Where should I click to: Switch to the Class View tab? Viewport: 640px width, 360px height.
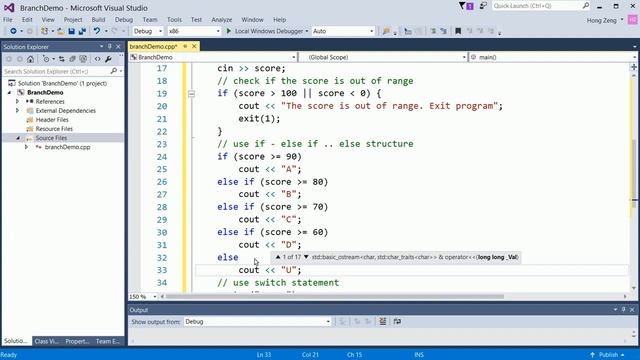coord(46,341)
